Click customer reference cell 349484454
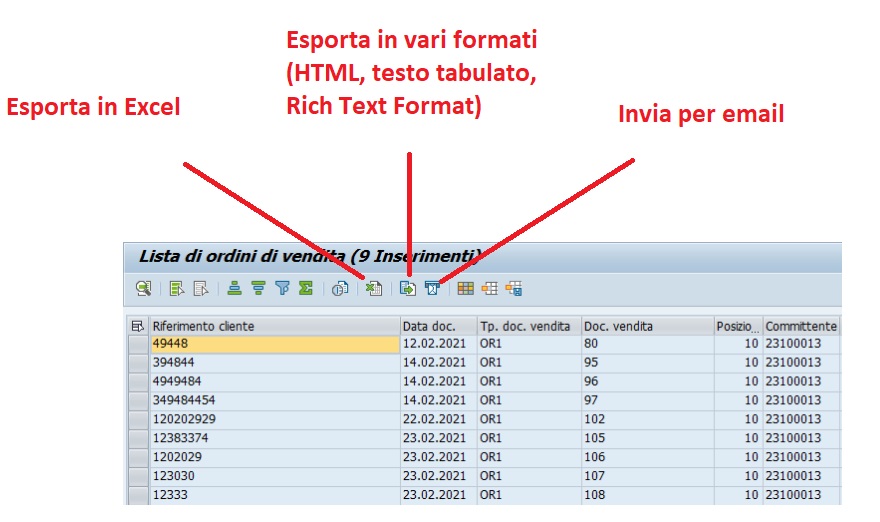The image size is (880, 522). [x=274, y=400]
